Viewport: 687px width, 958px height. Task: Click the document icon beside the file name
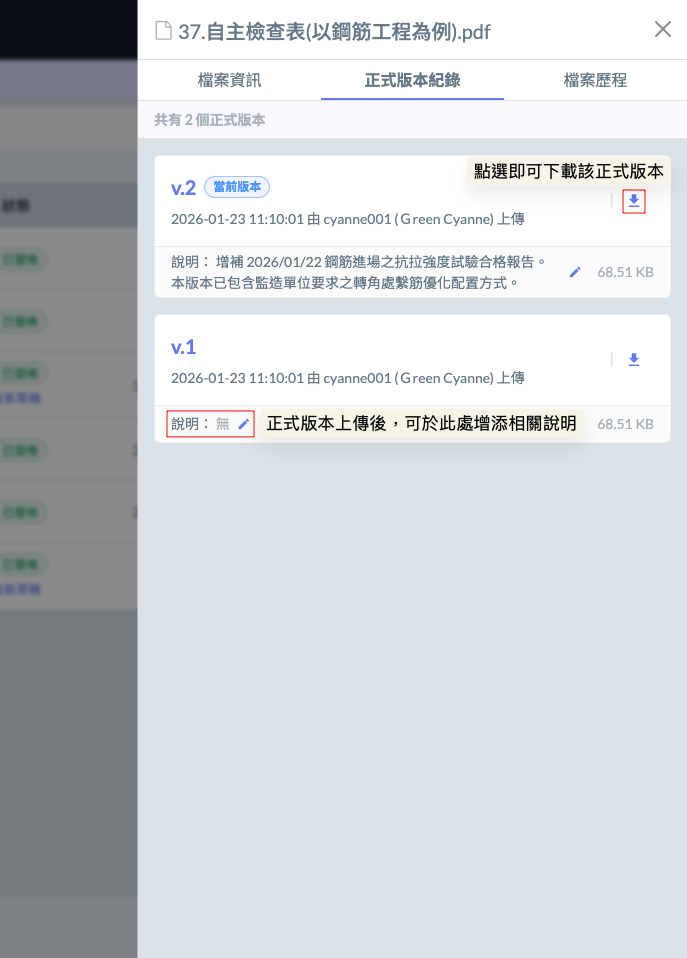tap(163, 31)
